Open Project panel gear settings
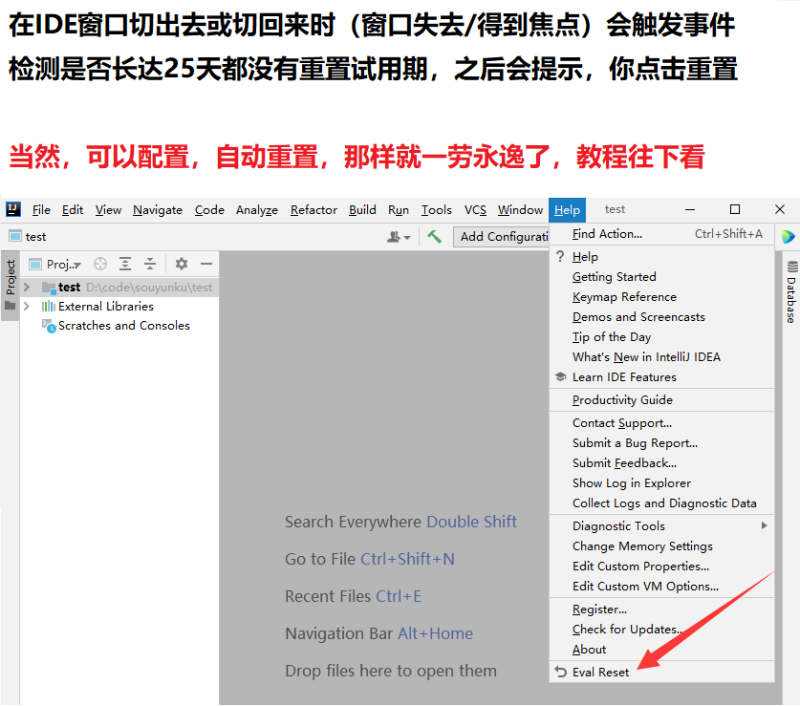Viewport: 800px width, 706px height. [181, 264]
